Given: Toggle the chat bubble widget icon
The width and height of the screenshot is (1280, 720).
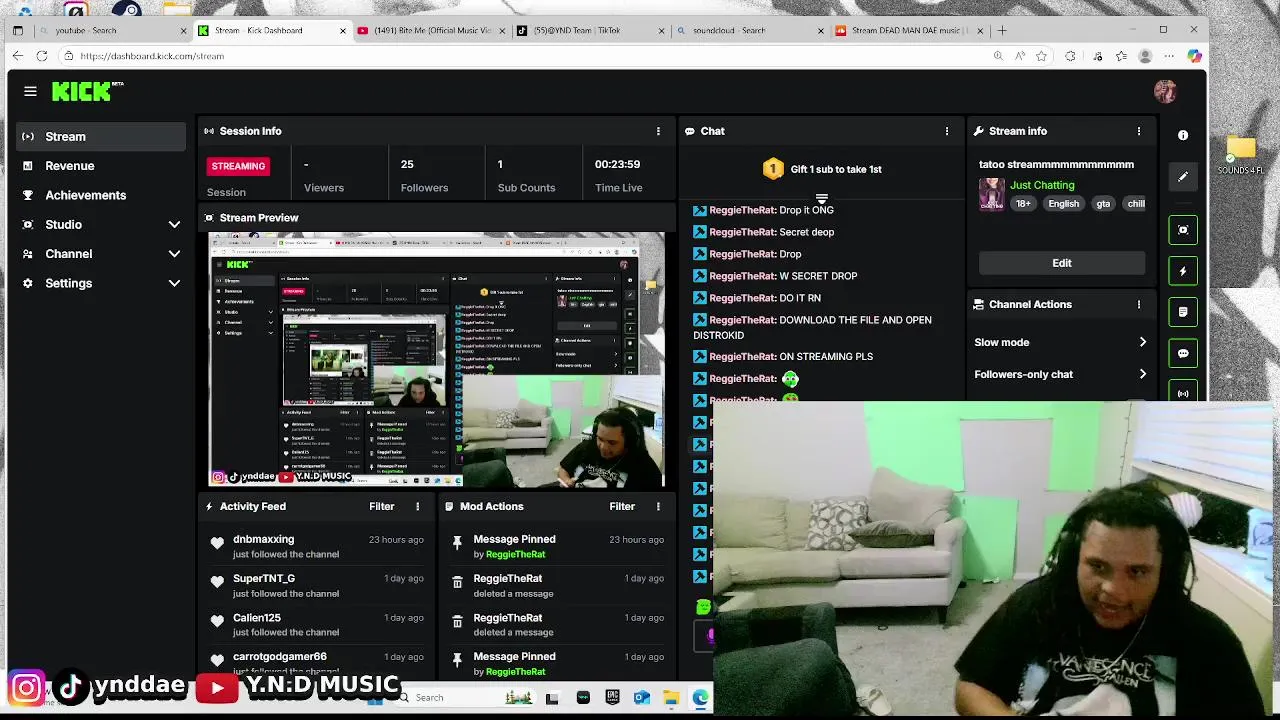Looking at the screenshot, I should click(1183, 353).
